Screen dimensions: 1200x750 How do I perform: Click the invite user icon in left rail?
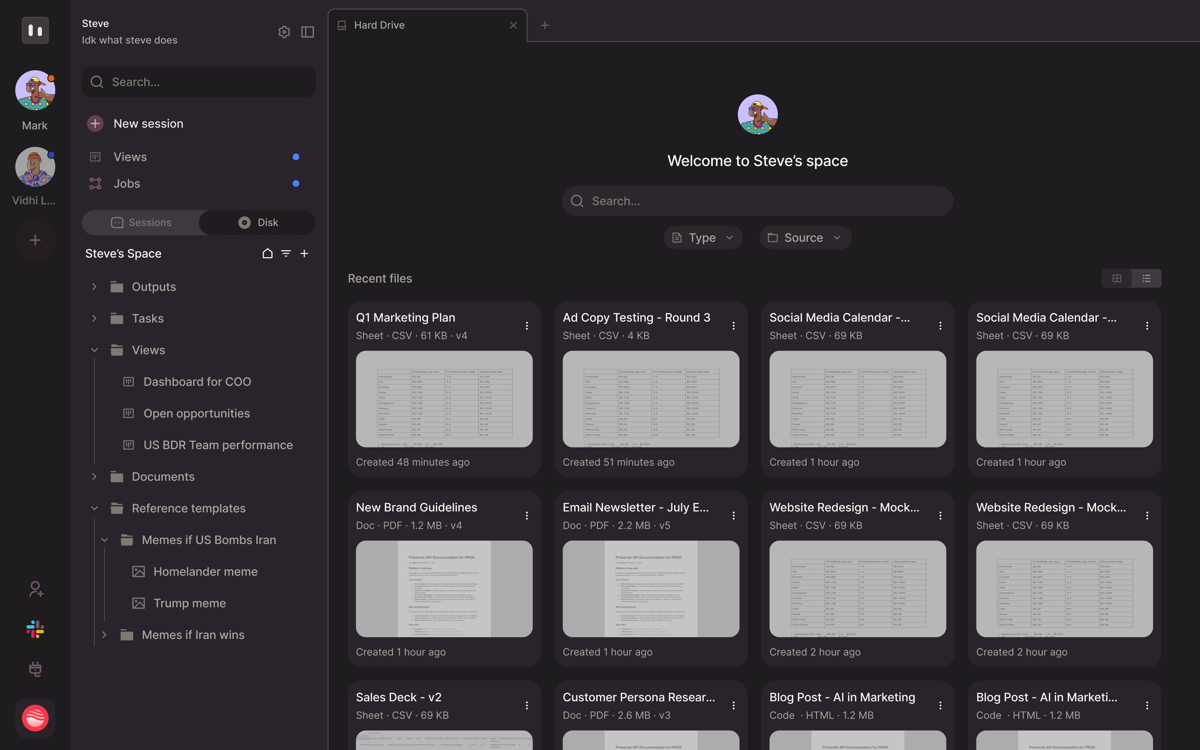coord(35,589)
